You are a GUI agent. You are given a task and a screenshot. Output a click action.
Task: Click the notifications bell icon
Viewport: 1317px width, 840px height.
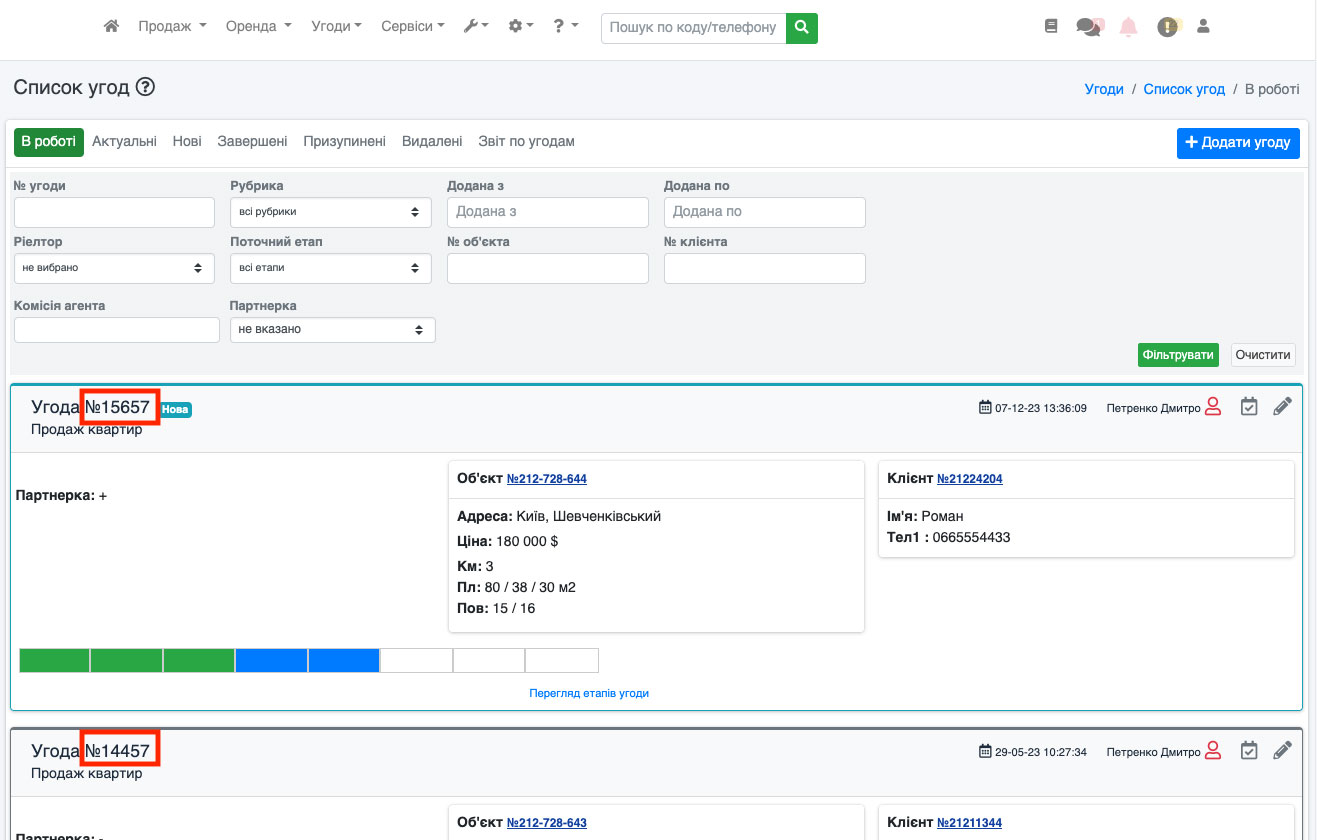tap(1128, 27)
